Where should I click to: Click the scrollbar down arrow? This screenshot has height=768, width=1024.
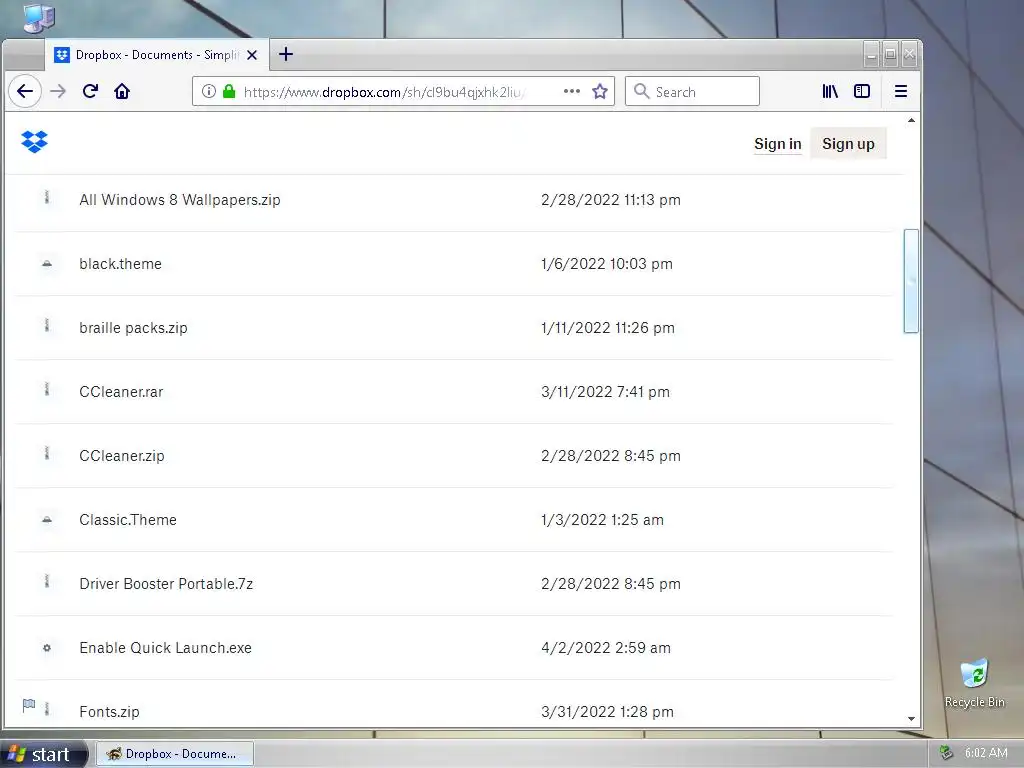tap(911, 719)
